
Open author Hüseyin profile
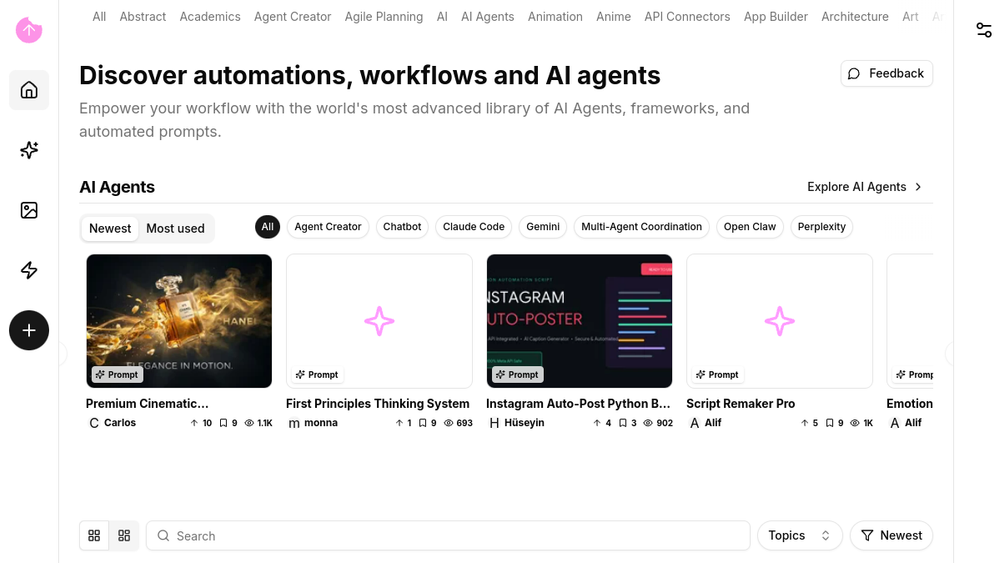[517, 423]
